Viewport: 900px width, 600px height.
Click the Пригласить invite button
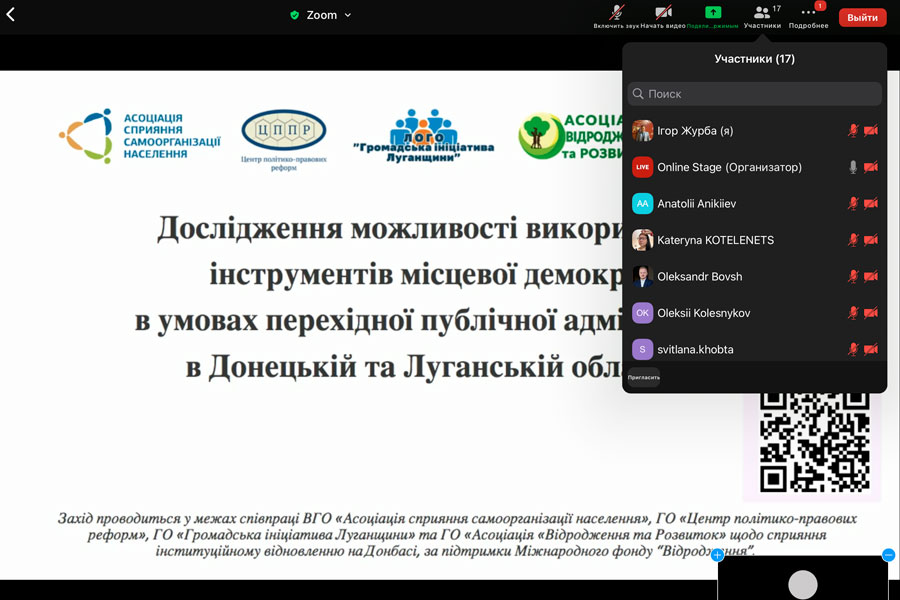[x=643, y=378]
